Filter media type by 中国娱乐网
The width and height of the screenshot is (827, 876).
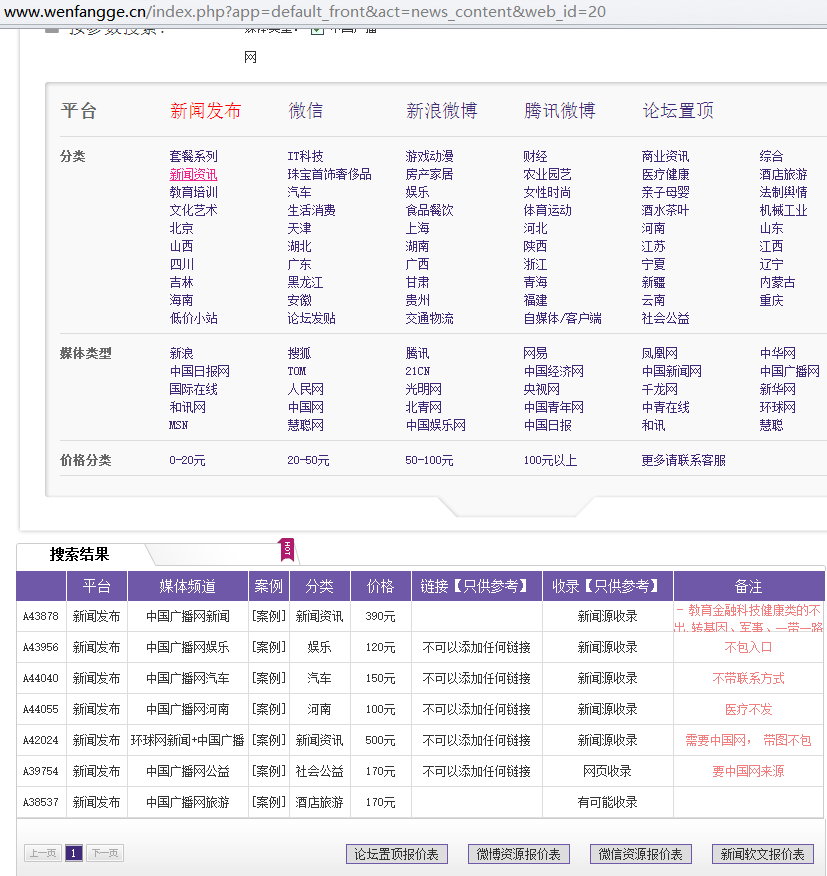(x=435, y=425)
